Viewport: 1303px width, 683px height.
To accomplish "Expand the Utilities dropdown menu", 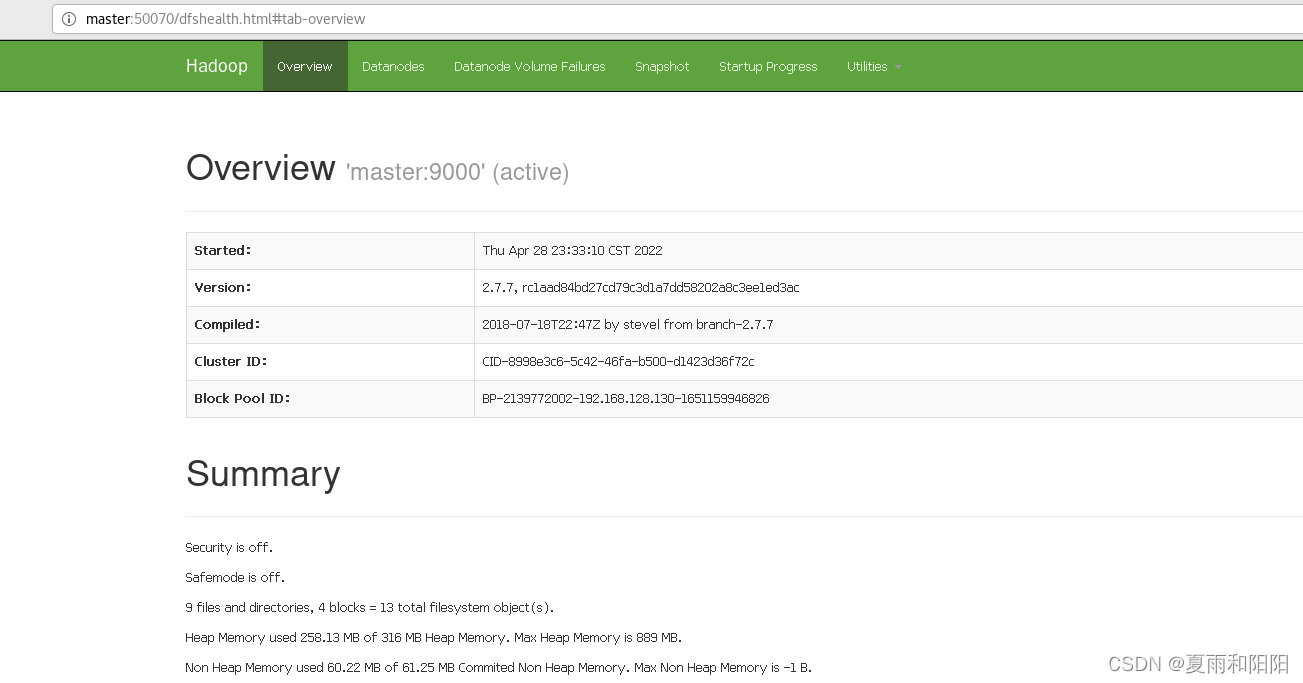I will click(x=874, y=66).
